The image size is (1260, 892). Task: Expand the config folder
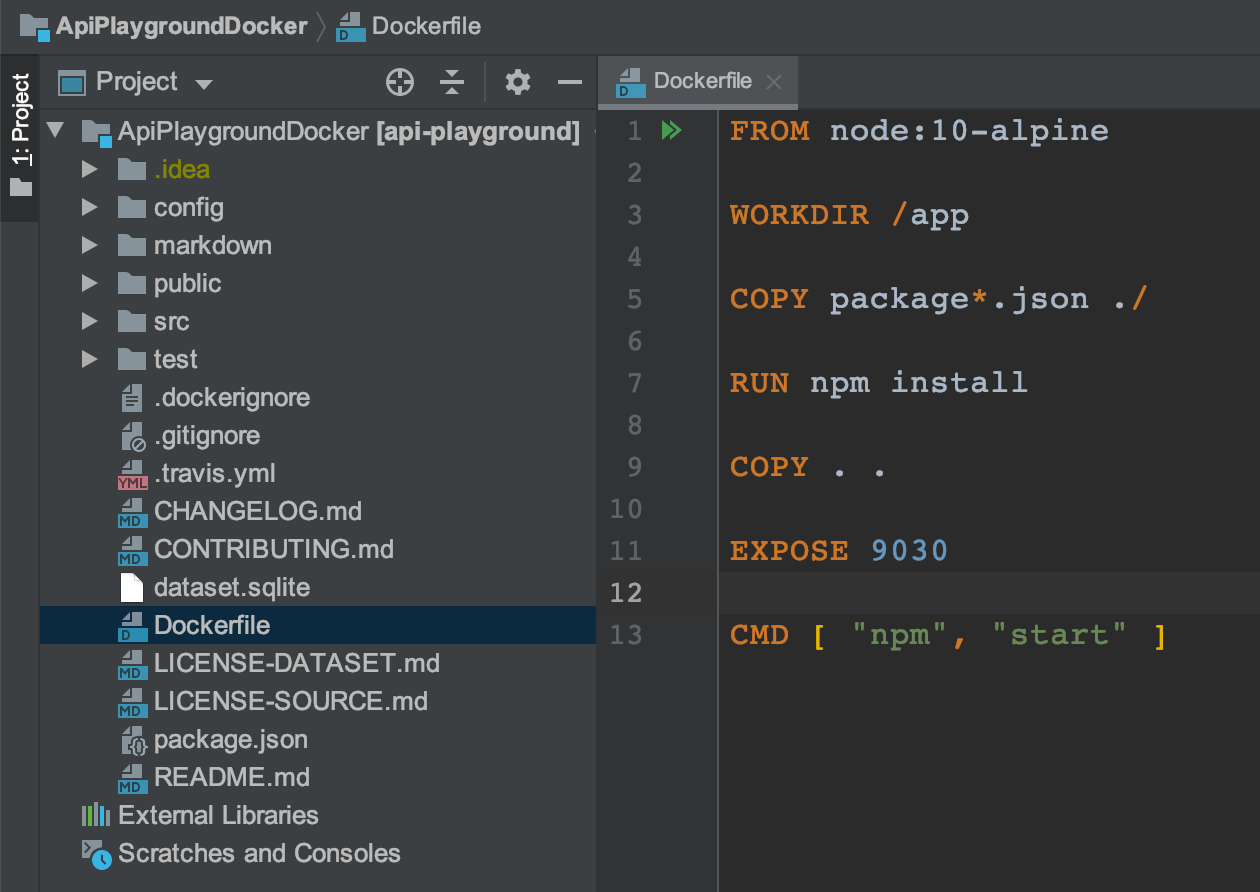pos(90,208)
